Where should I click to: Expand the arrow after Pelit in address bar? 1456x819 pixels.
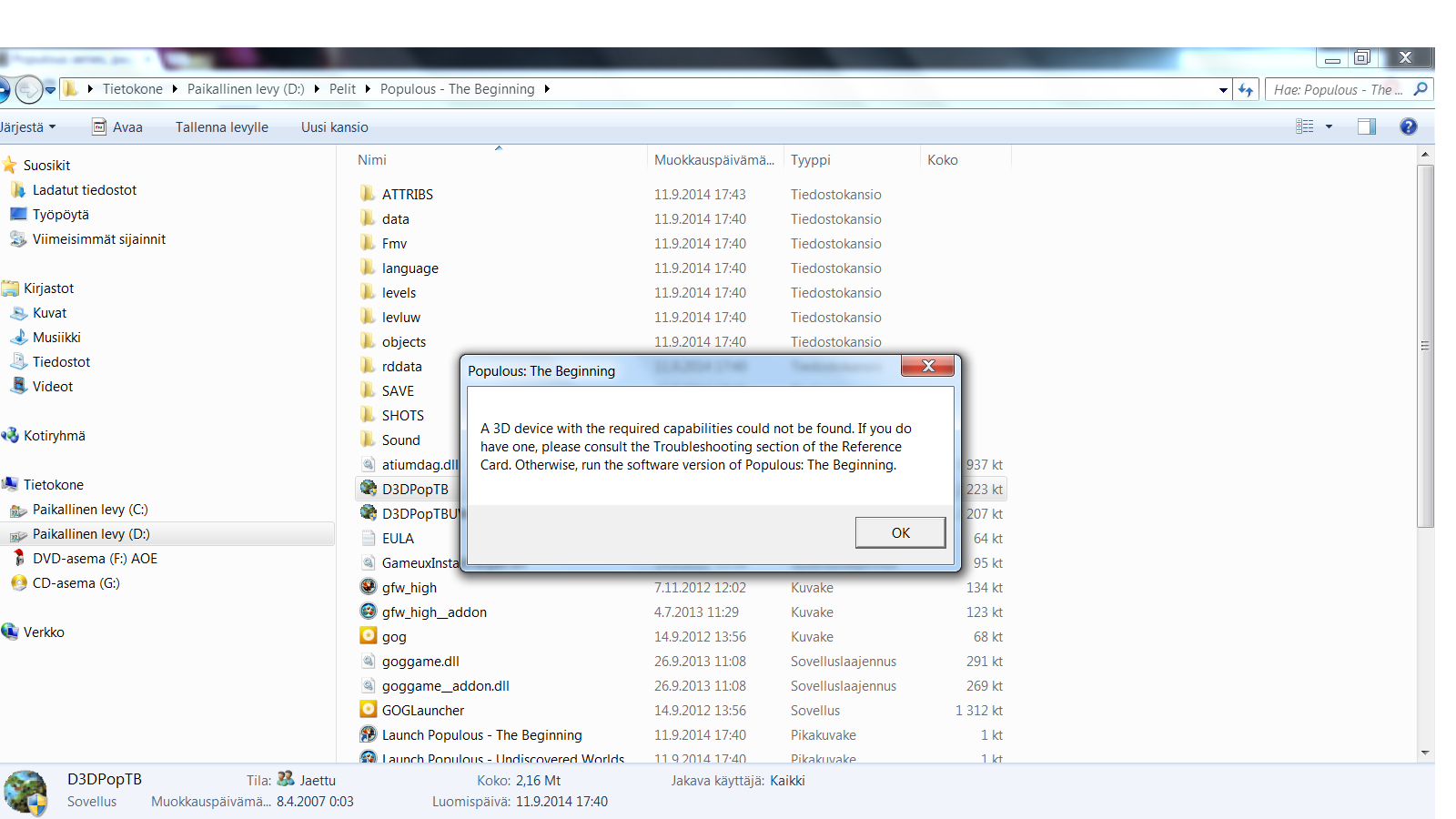pyautogui.click(x=368, y=88)
